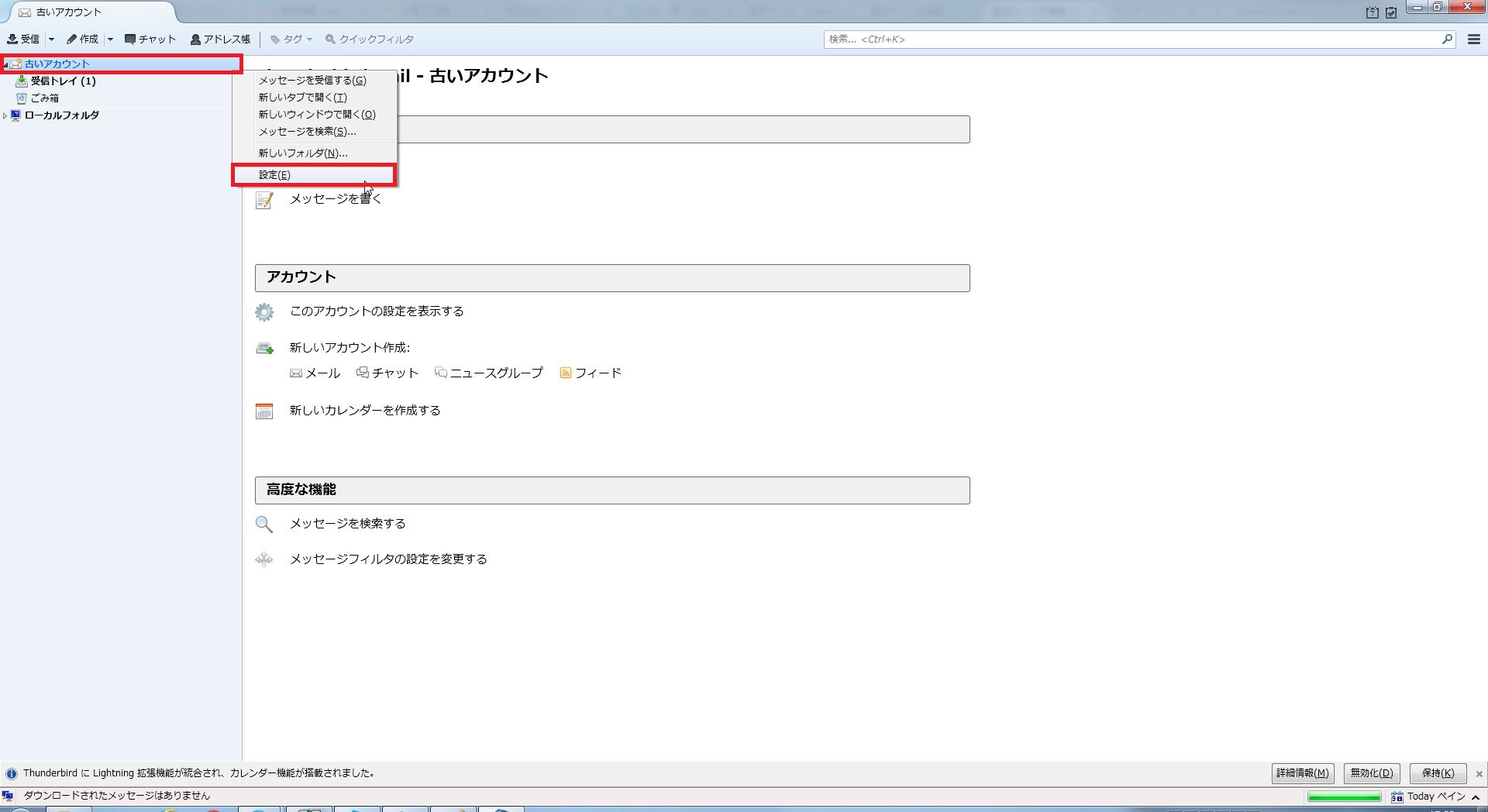Choose 新しいフォルダ(N)... menu entry
Image resolution: width=1488 pixels, height=812 pixels.
pos(314,153)
